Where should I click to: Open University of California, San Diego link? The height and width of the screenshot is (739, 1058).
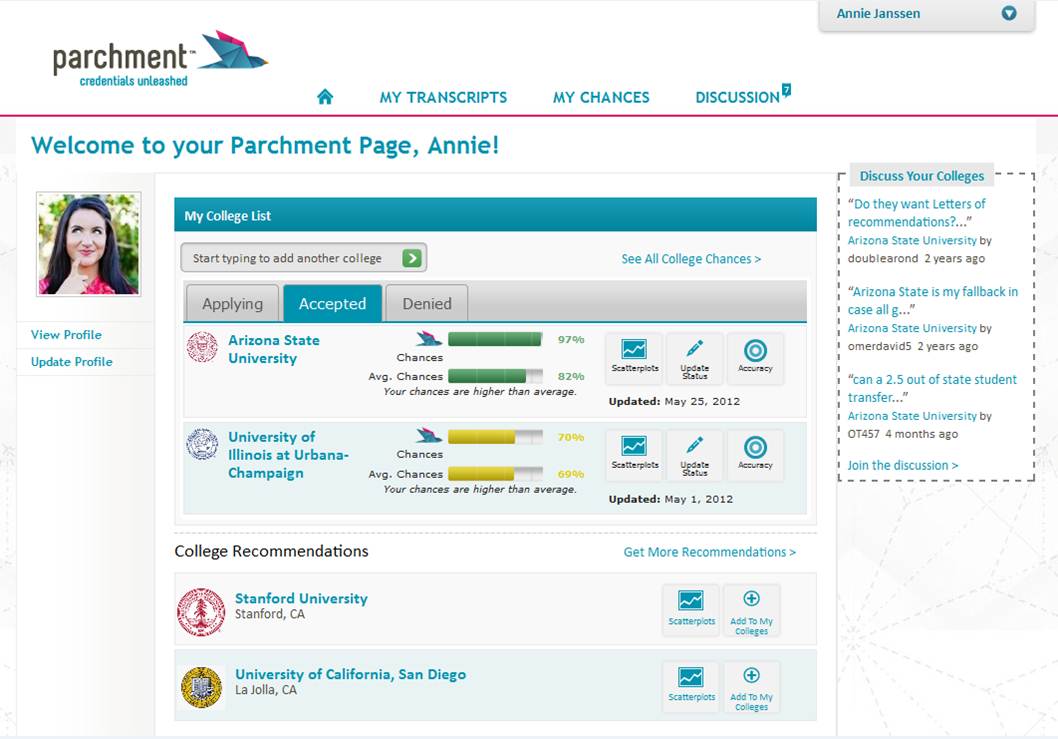tap(350, 674)
